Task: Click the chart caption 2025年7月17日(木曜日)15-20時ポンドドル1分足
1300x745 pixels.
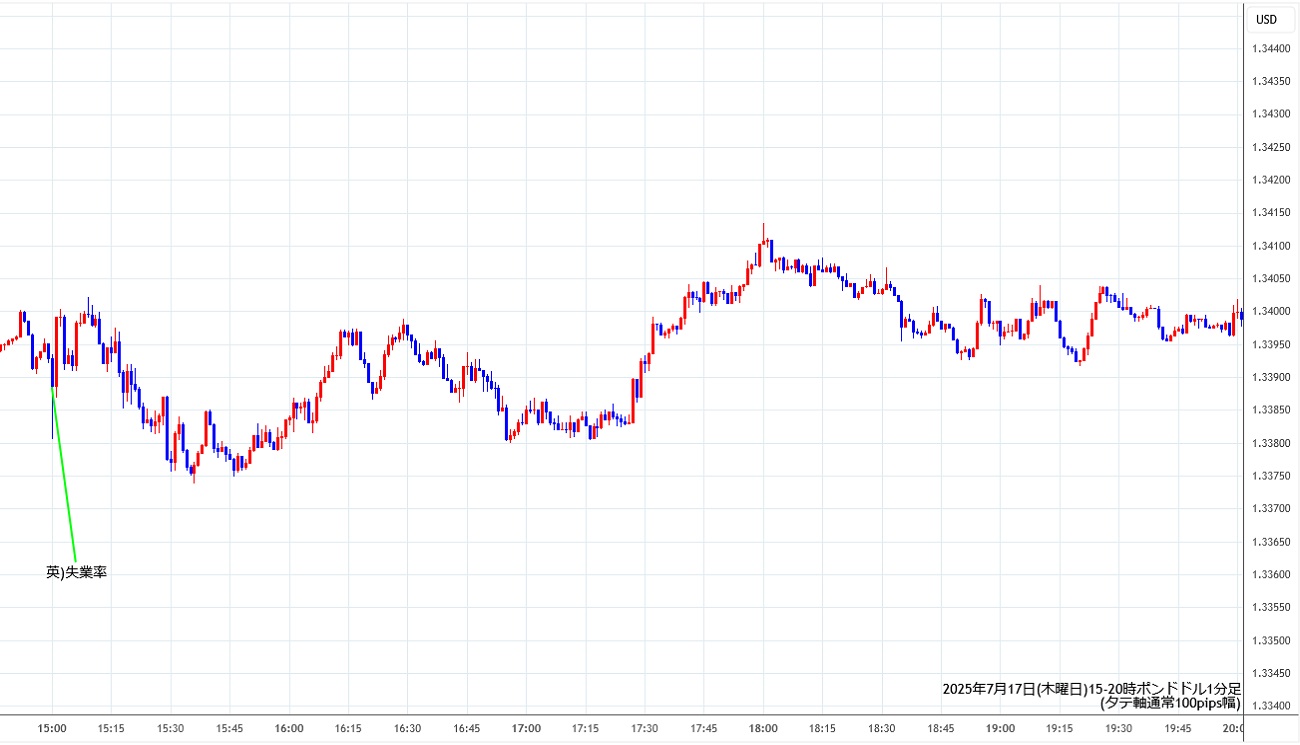Action: pyautogui.click(x=1091, y=688)
